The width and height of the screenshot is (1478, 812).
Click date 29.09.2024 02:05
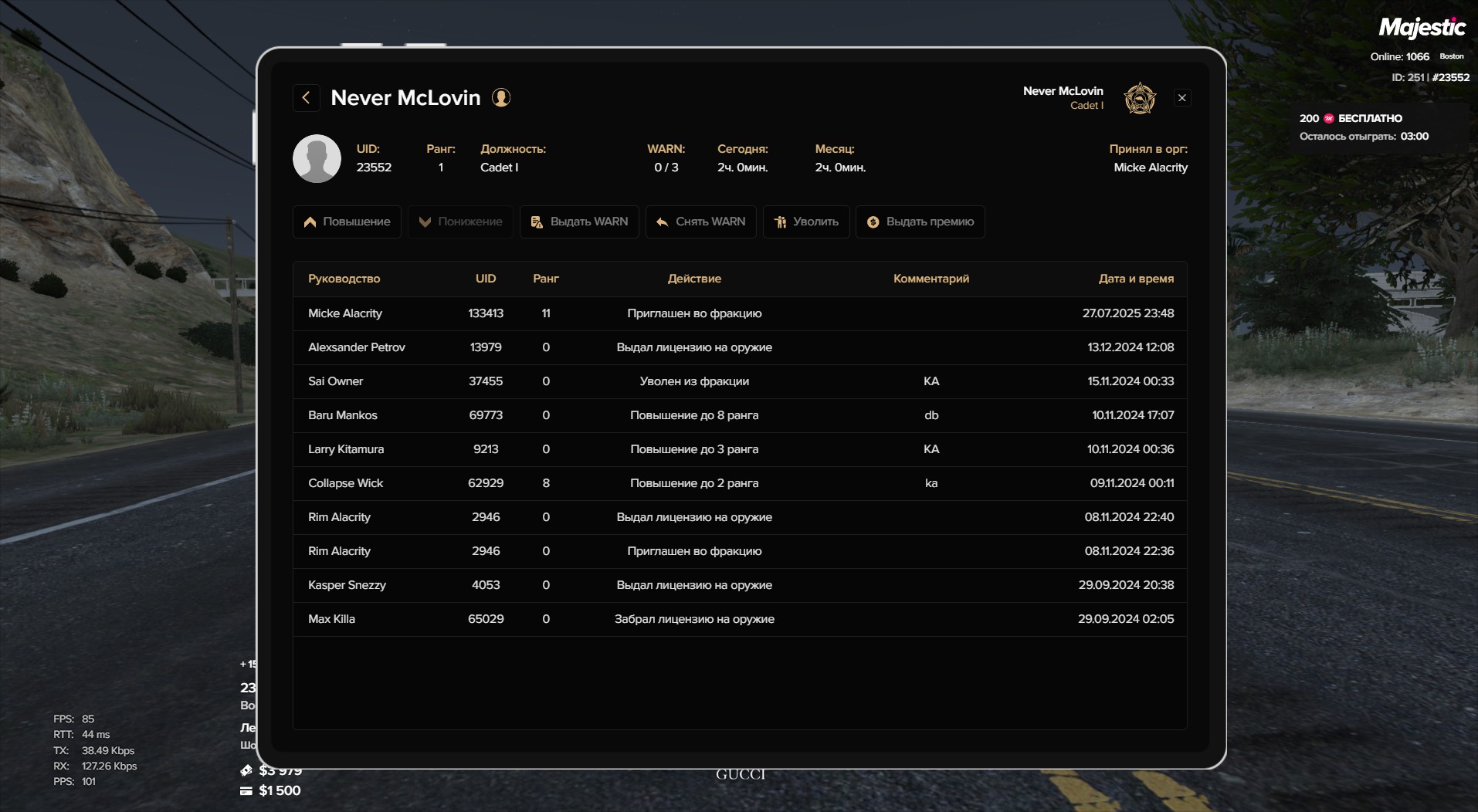(x=1126, y=619)
